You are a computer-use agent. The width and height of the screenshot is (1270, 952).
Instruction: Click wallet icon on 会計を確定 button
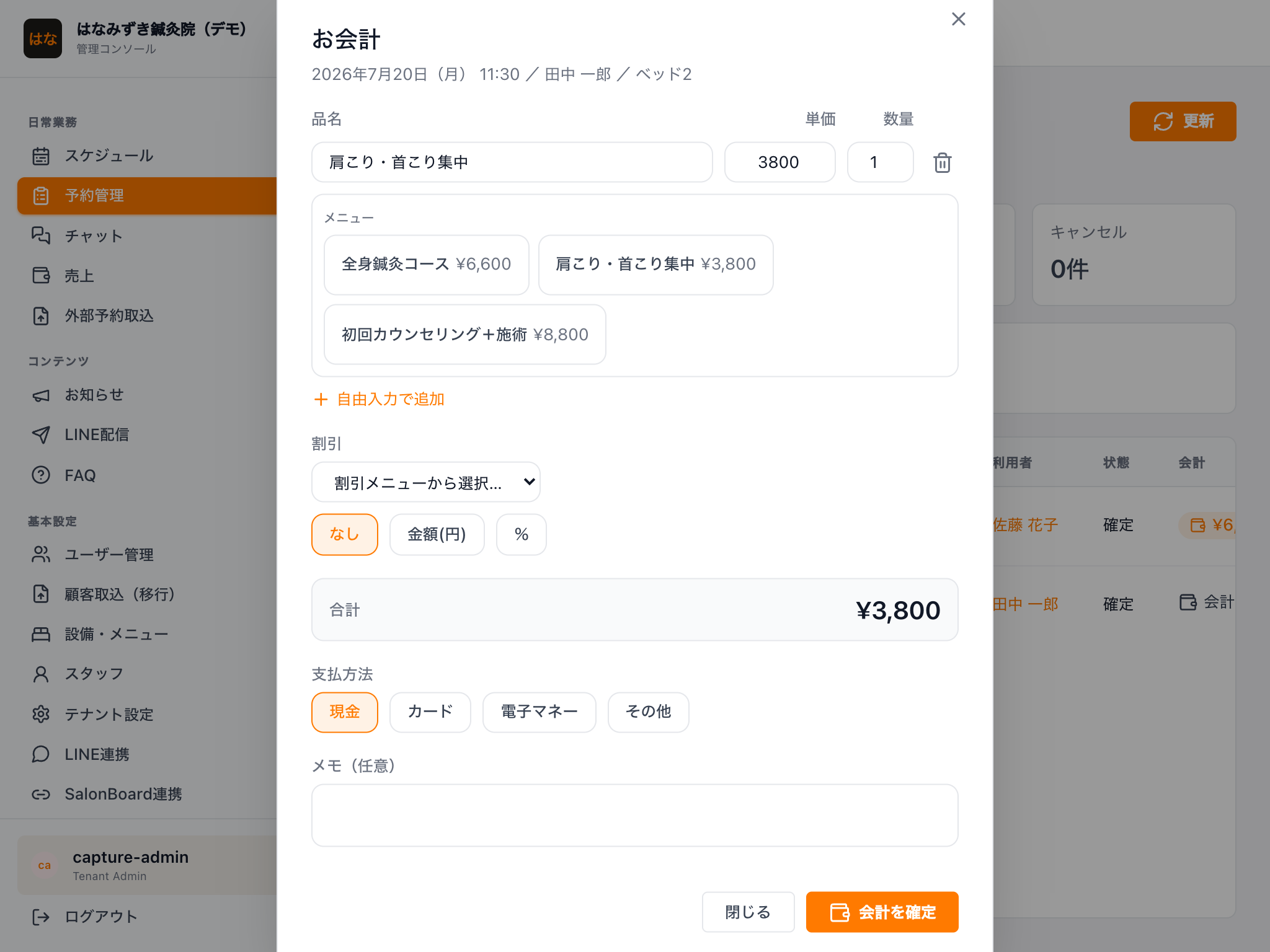[840, 912]
